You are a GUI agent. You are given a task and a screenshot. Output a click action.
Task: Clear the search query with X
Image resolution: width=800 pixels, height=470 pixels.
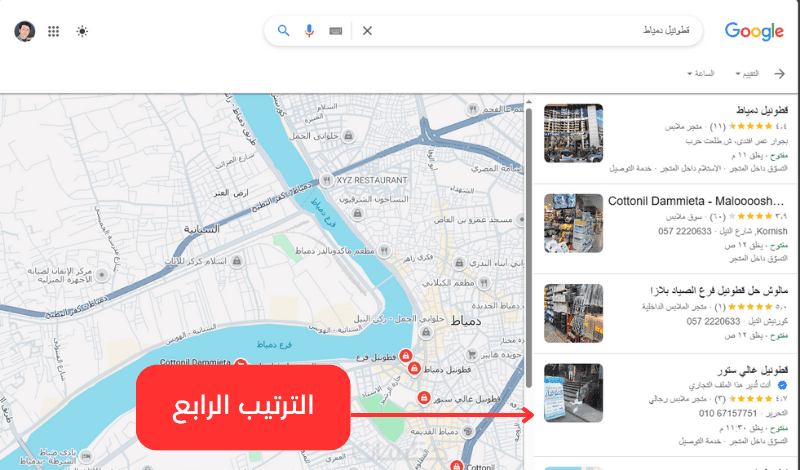[367, 31]
